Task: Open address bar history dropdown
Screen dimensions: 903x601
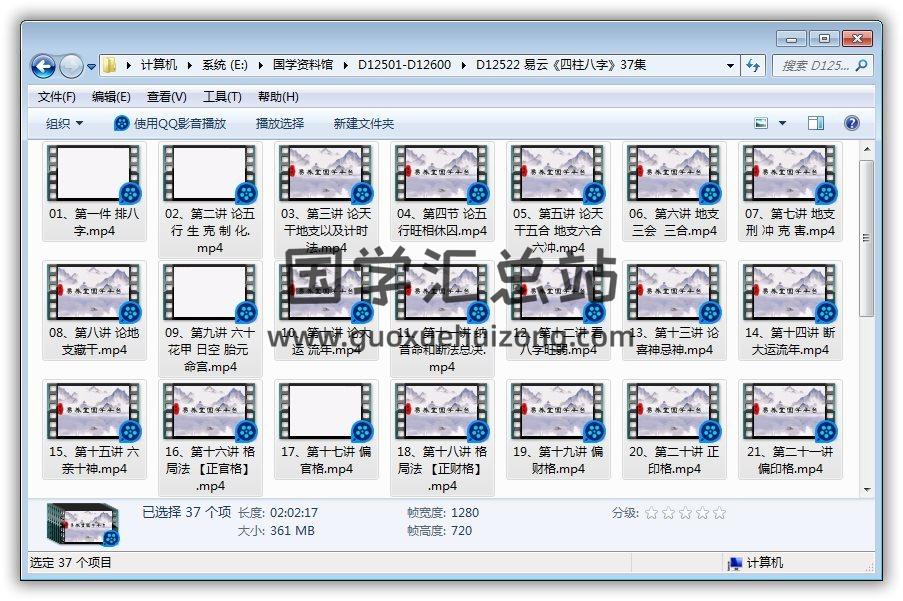Action: [730, 66]
